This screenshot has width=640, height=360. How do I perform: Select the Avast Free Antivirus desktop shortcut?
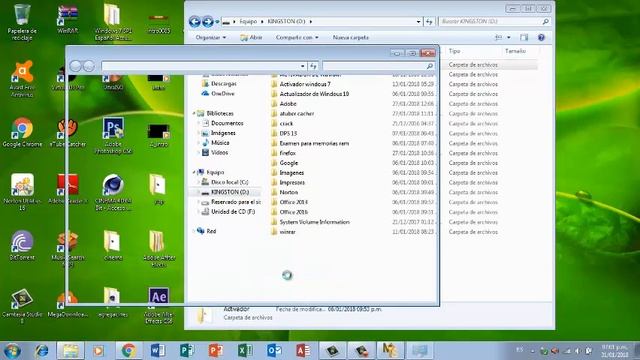tap(22, 79)
